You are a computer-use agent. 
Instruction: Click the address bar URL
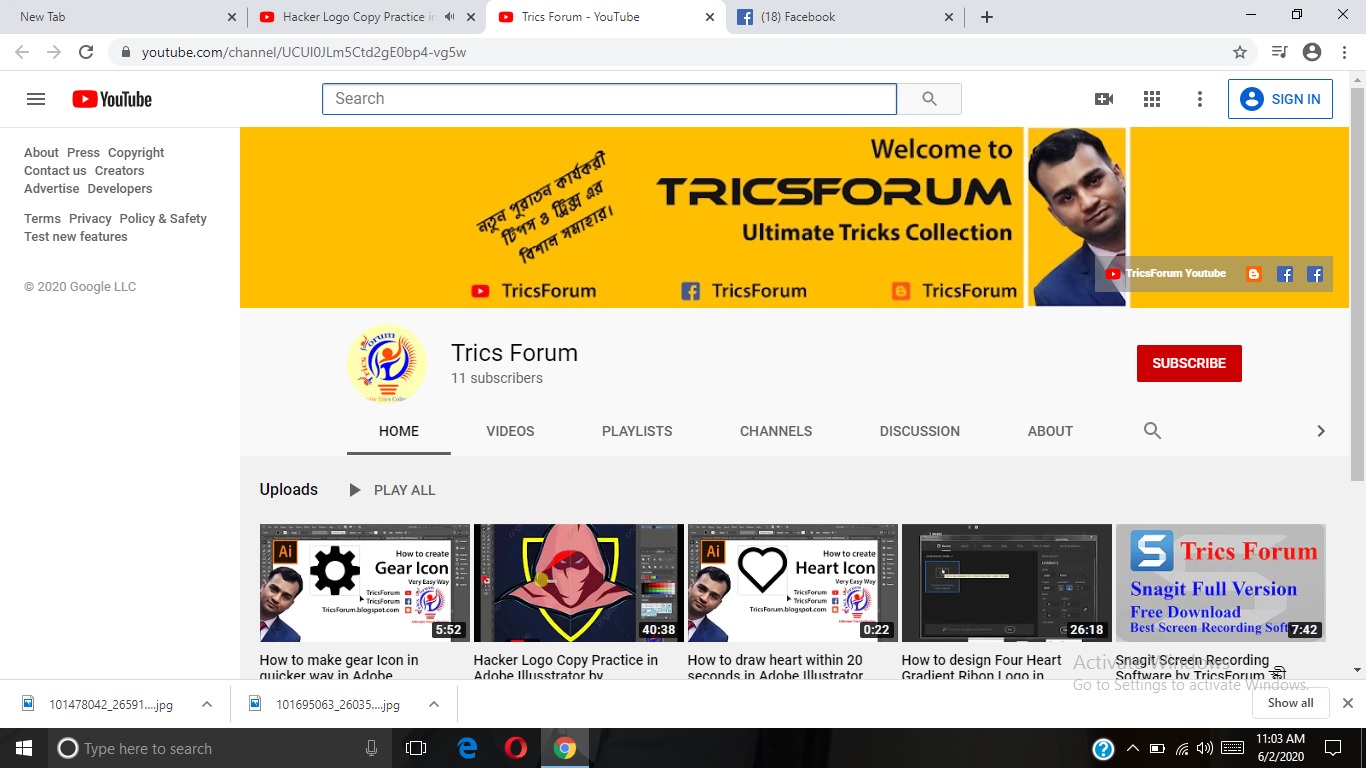click(x=304, y=52)
